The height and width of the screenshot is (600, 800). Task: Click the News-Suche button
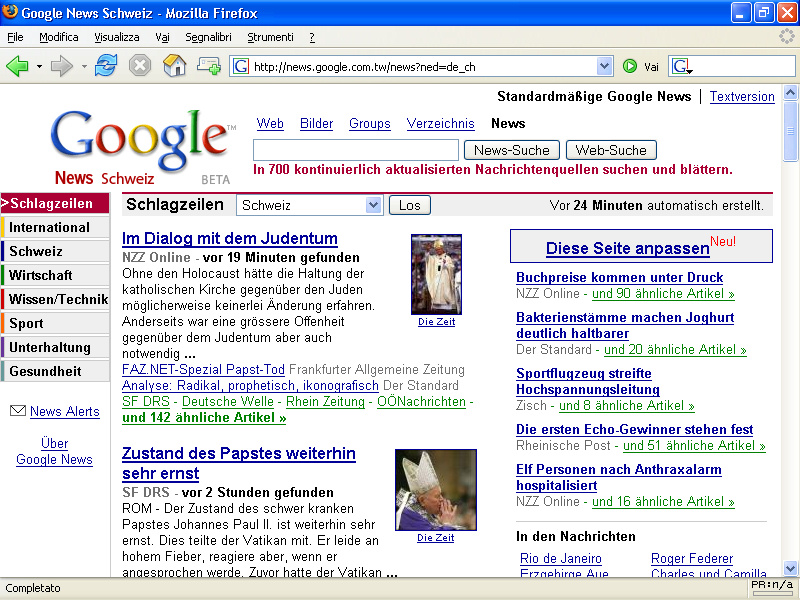coord(512,150)
